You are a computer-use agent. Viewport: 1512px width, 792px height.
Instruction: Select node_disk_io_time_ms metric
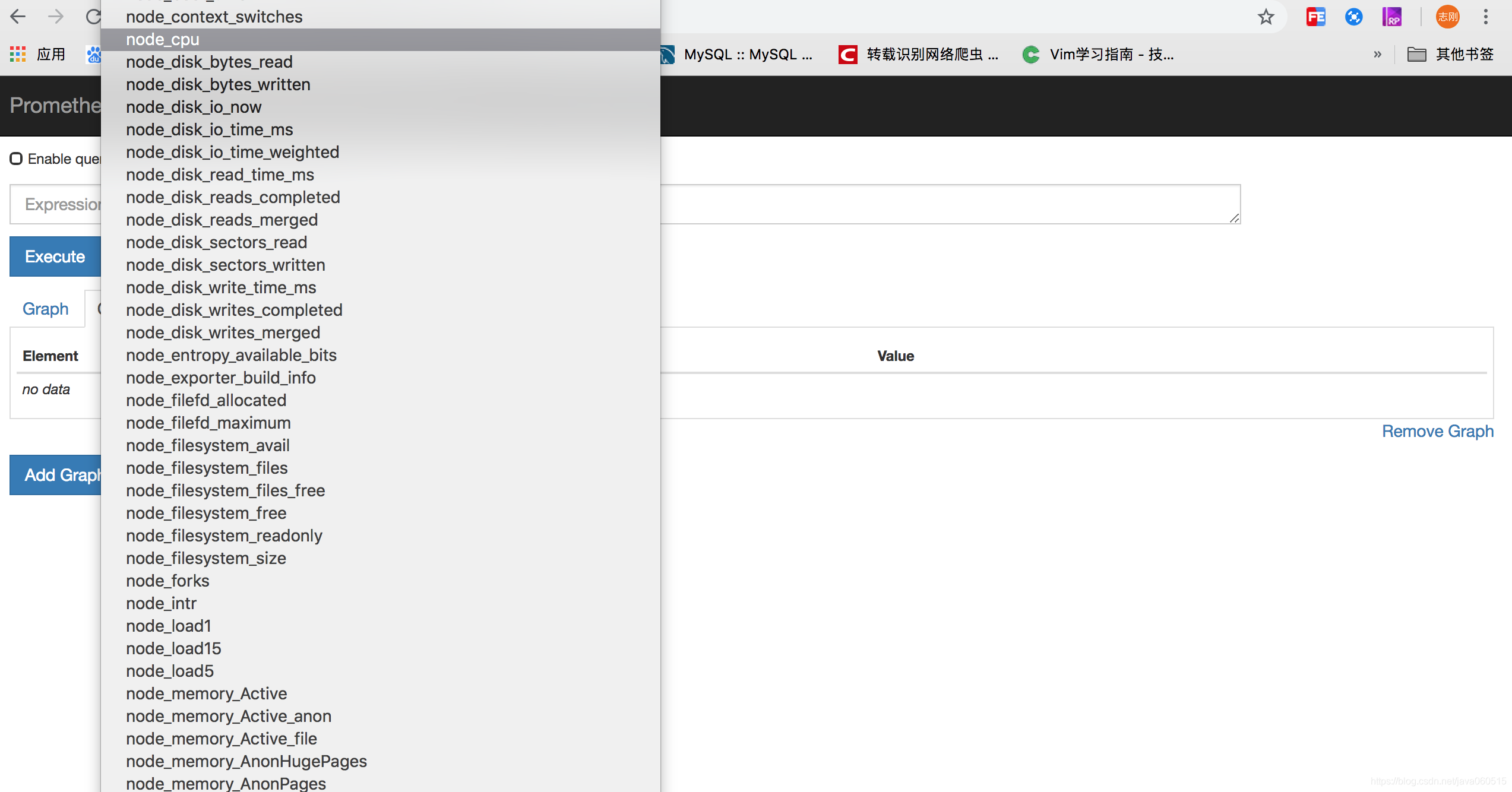(381, 129)
